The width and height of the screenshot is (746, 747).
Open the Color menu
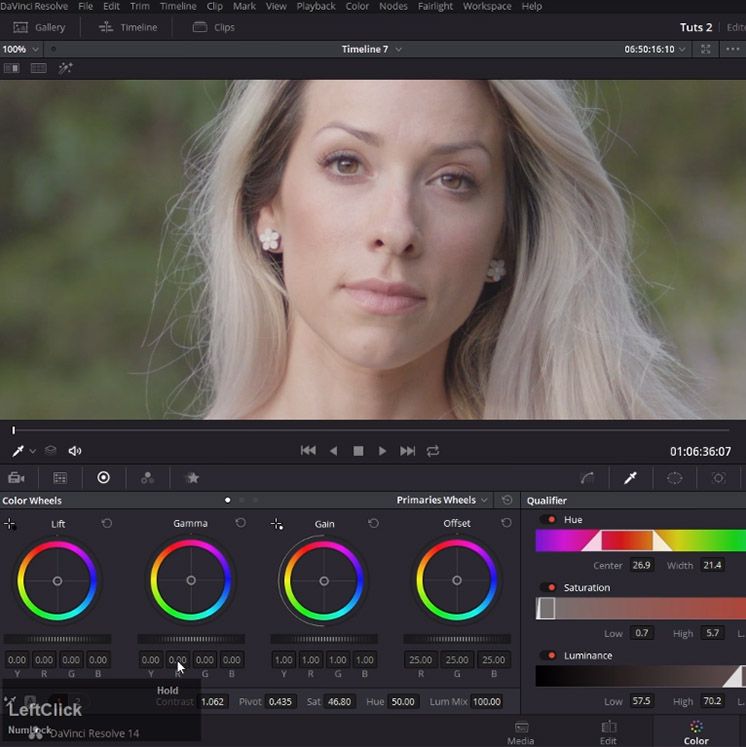(357, 6)
